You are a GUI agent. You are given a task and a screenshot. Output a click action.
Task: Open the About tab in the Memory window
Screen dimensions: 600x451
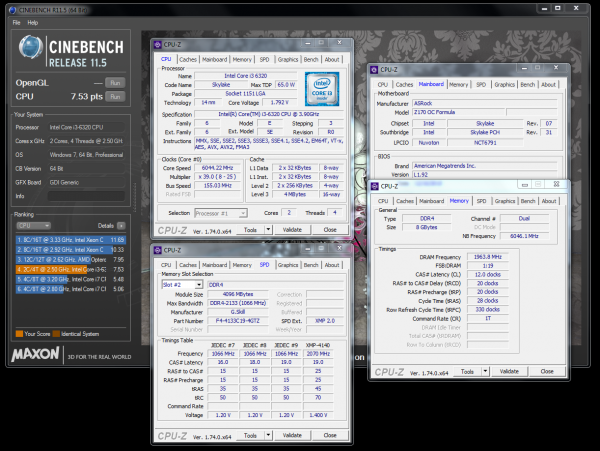pos(549,201)
